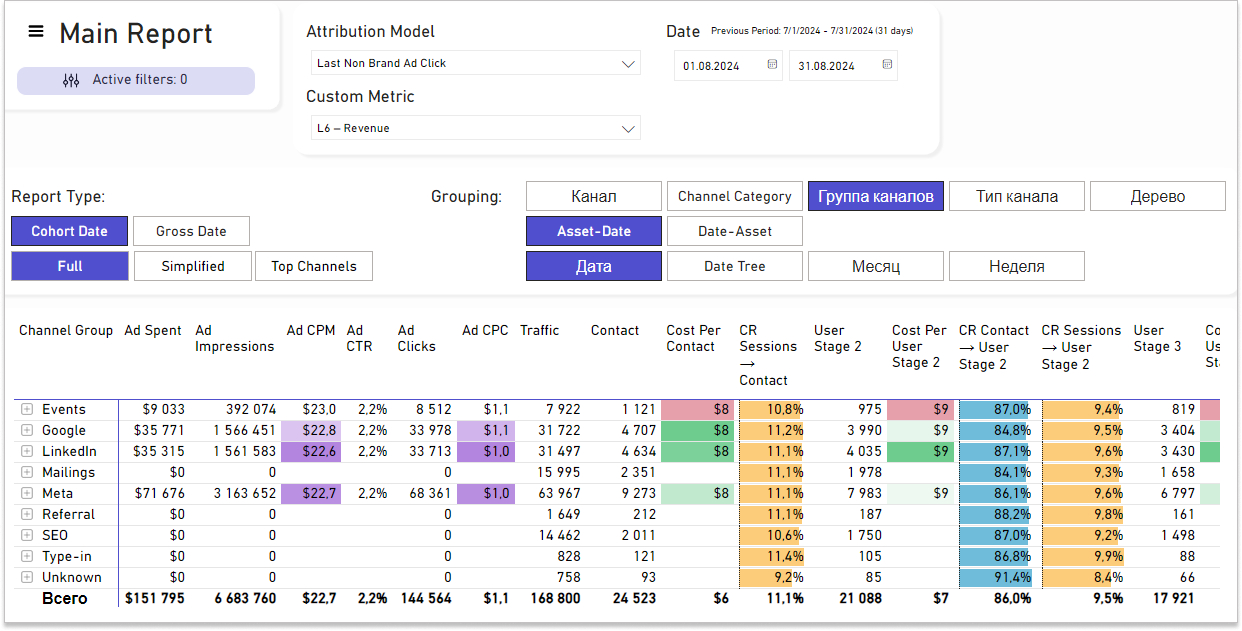Click the plus icon beside SEO
1242x631 pixels.
click(x=27, y=536)
